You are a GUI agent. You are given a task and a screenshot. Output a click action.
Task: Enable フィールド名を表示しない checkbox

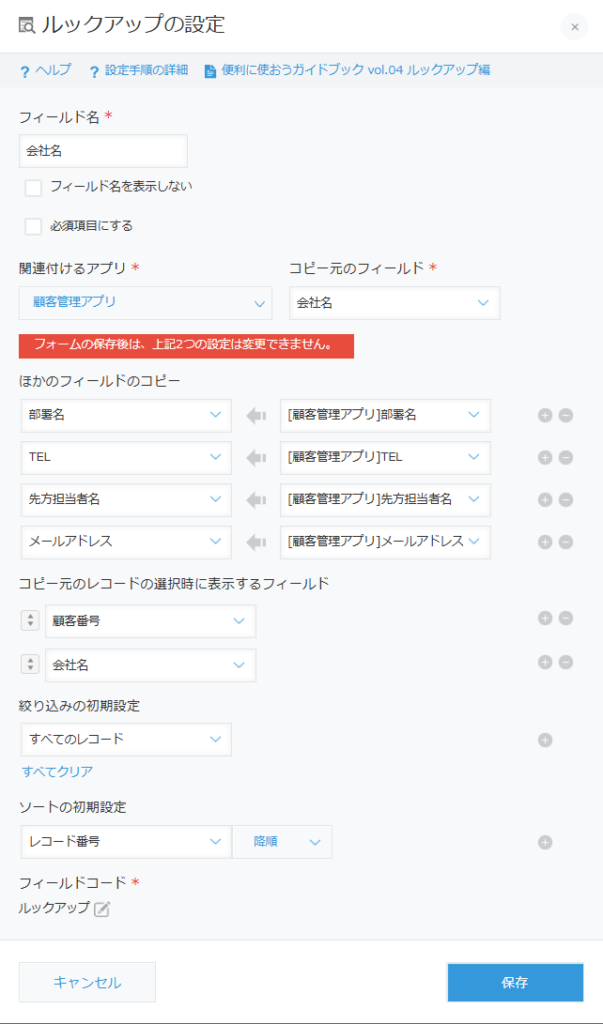pos(34,187)
